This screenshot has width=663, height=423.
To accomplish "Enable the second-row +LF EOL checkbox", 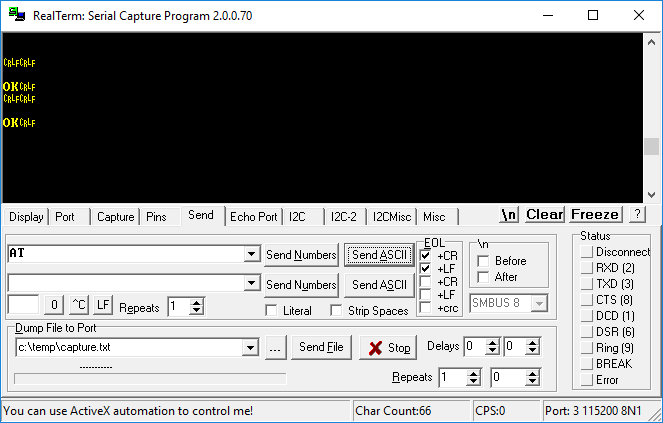I will pyautogui.click(x=425, y=295).
